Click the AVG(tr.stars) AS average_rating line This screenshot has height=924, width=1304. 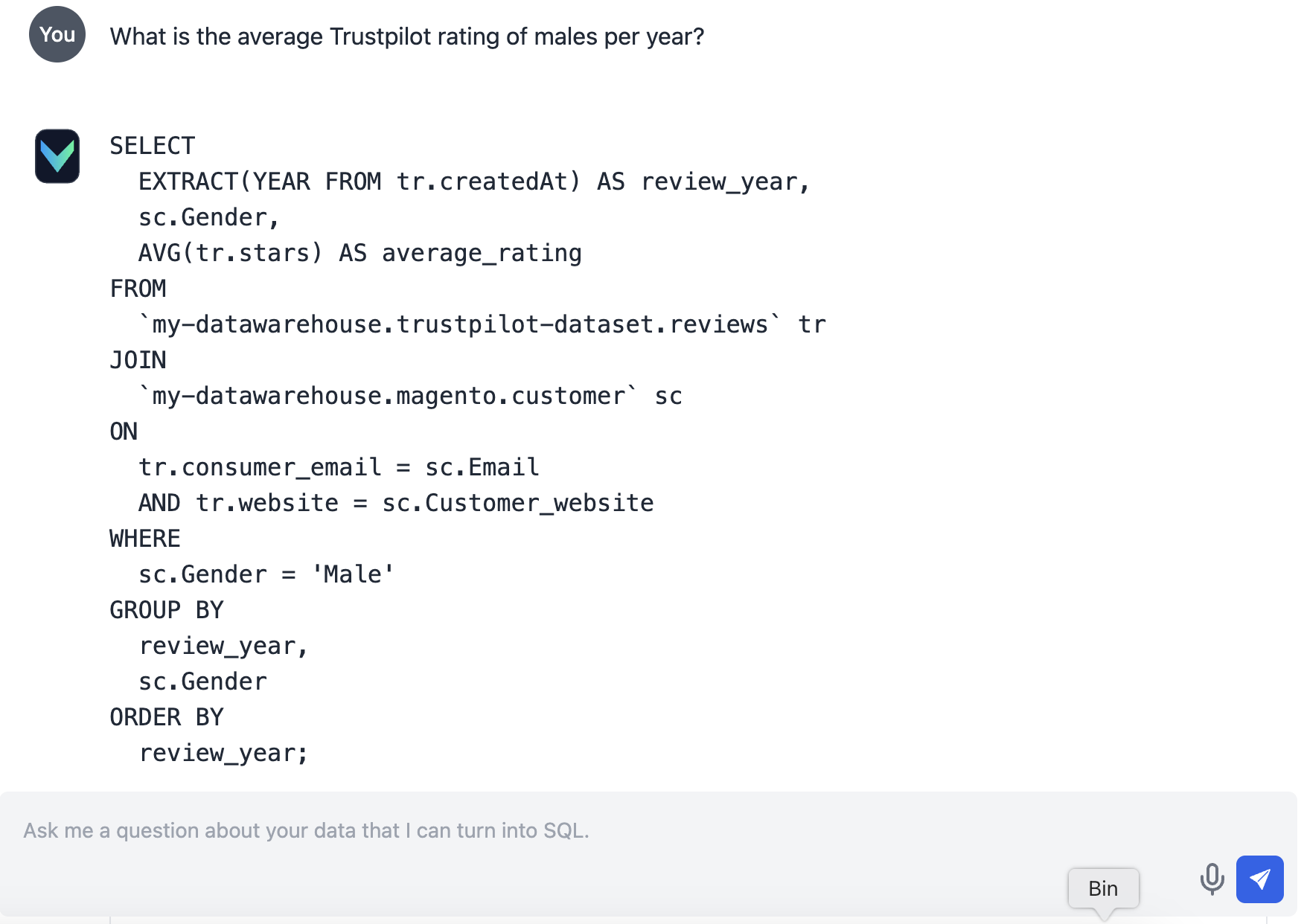click(360, 253)
